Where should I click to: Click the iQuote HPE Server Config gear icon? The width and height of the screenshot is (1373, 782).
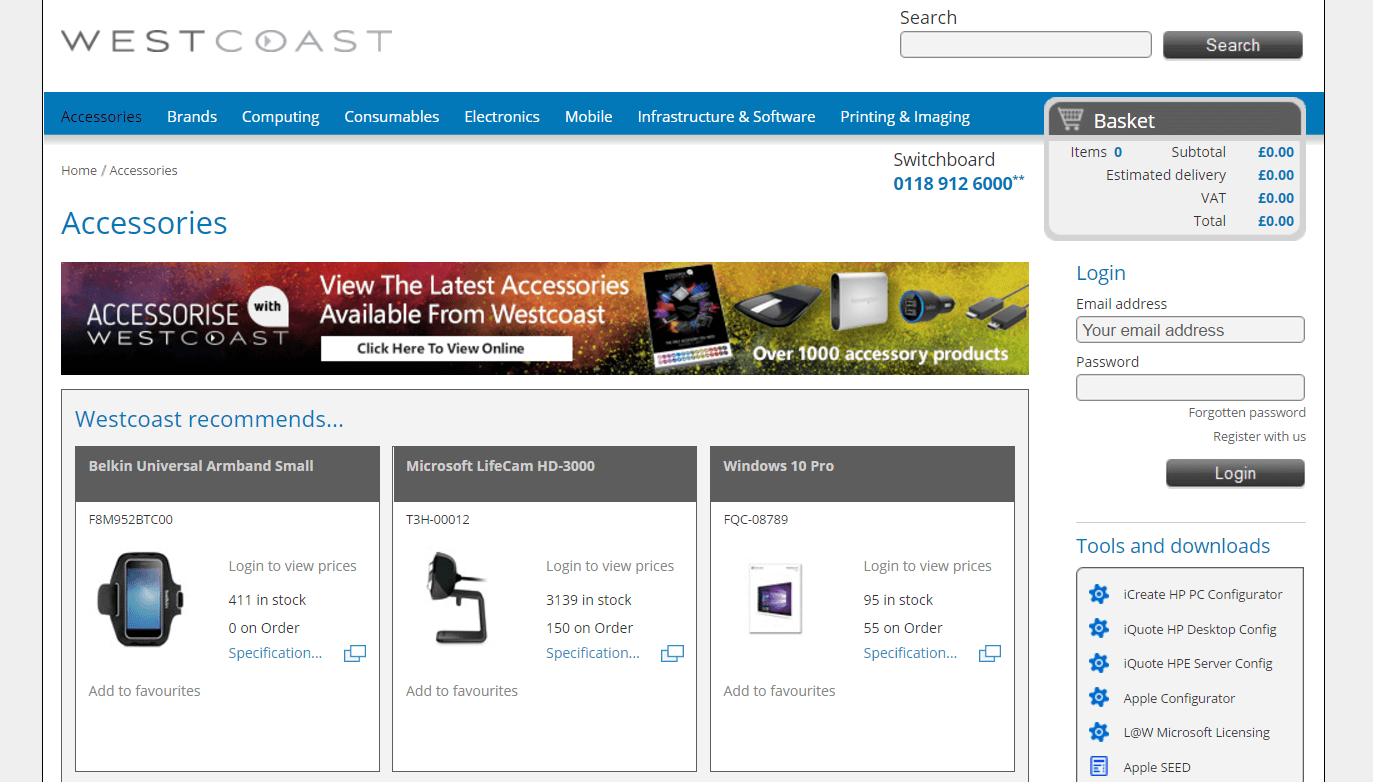coord(1098,663)
